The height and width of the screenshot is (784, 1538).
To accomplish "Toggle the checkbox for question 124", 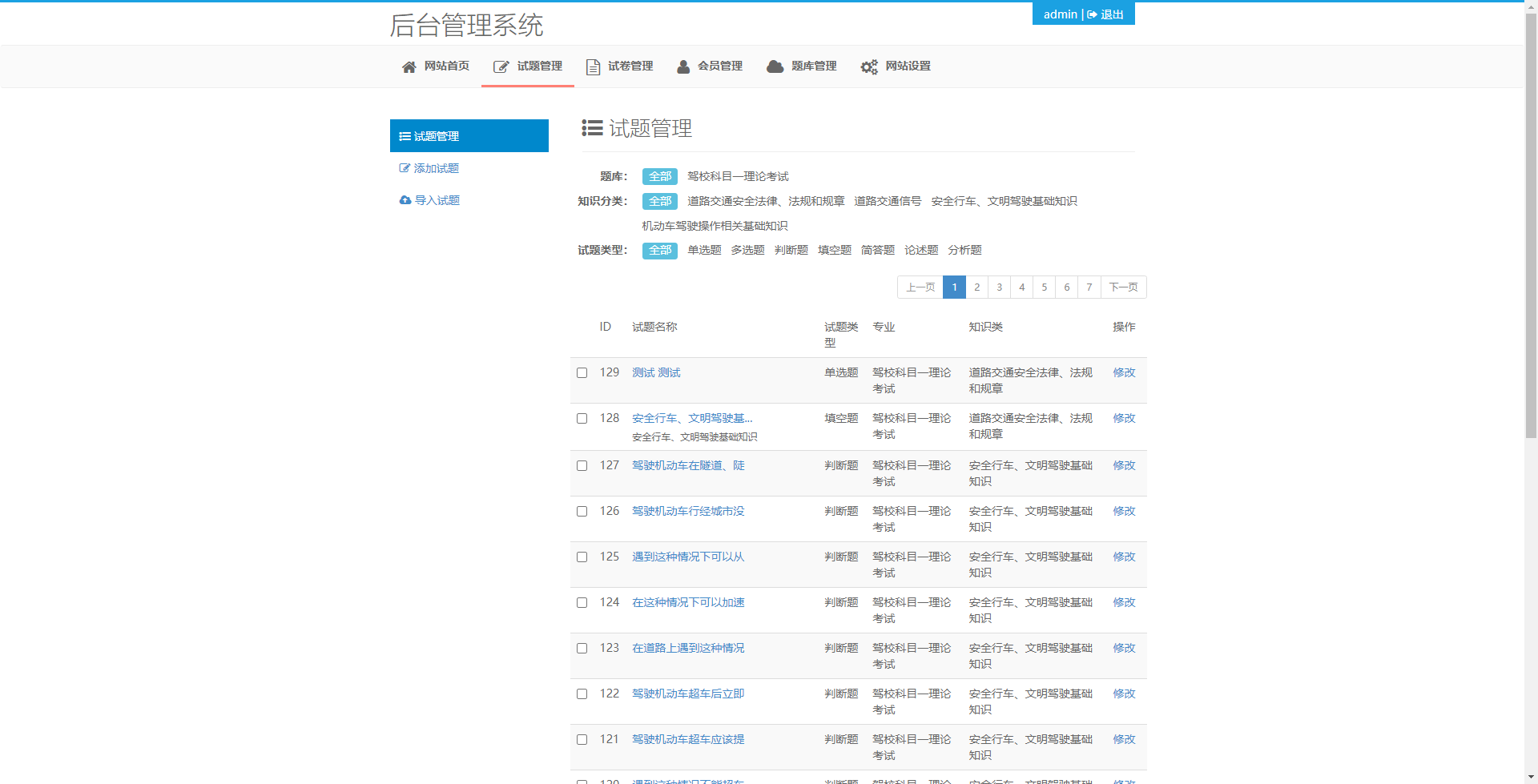I will [582, 602].
